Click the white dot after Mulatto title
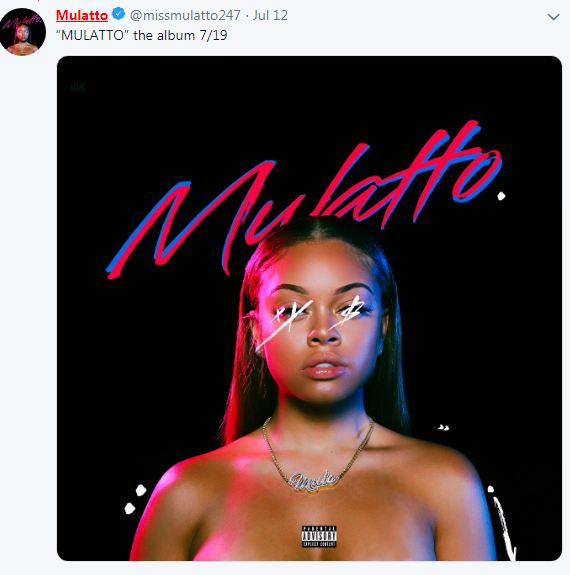570x575 pixels. click(x=501, y=196)
